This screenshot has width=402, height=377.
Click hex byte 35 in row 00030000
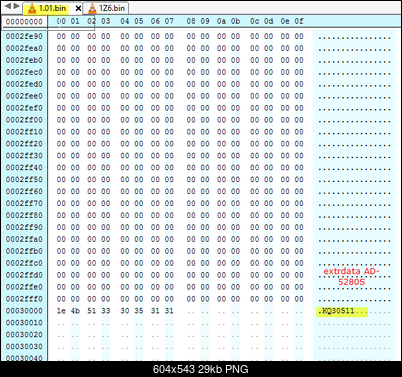pyautogui.click(x=139, y=311)
